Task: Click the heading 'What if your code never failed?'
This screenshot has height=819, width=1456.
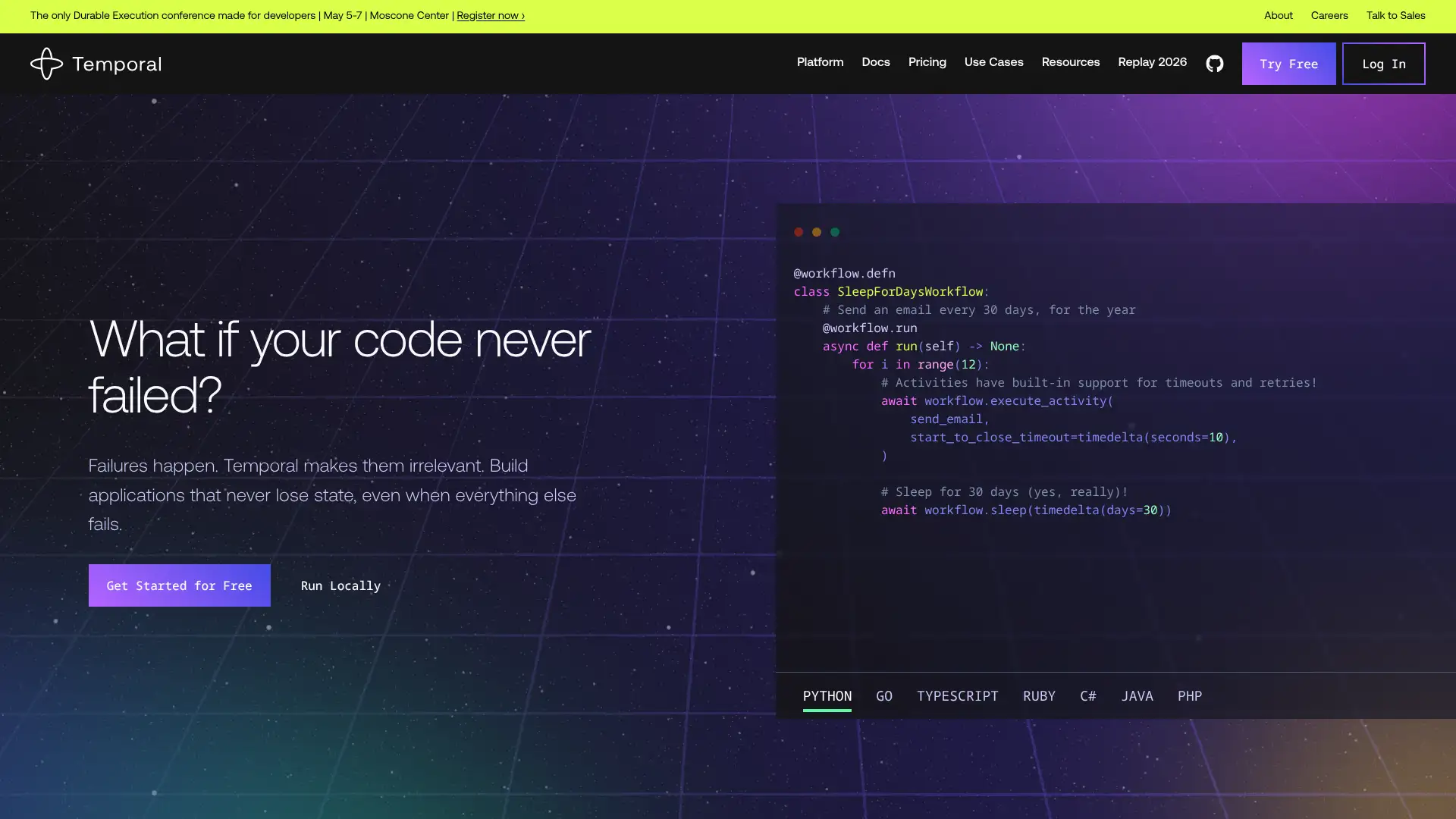Action: (340, 367)
